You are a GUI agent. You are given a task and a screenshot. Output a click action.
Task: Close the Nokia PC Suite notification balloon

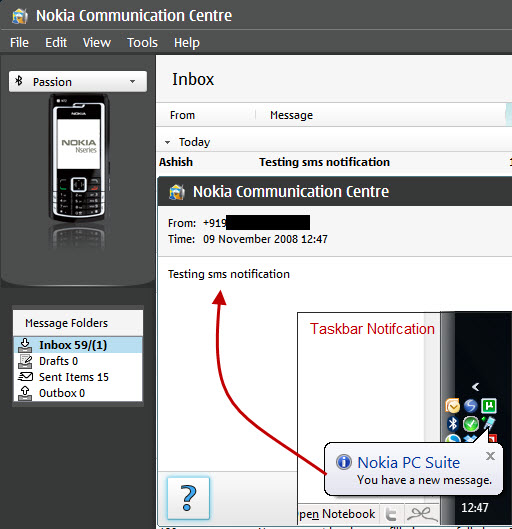(490, 456)
